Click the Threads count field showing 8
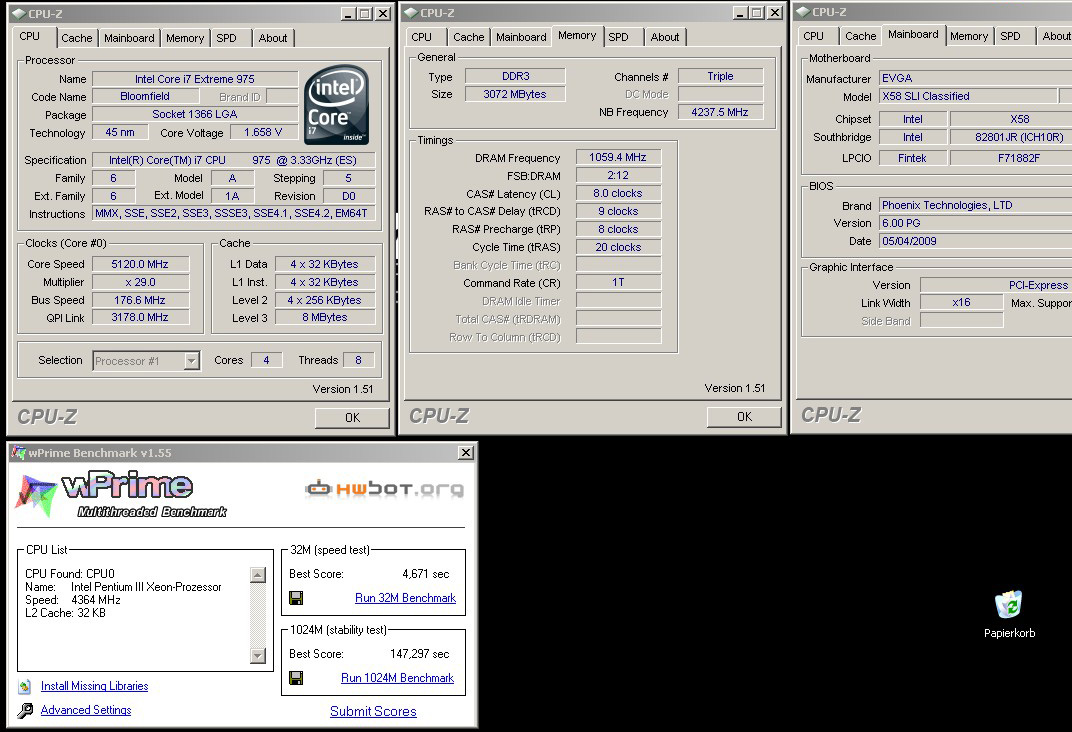 358,360
